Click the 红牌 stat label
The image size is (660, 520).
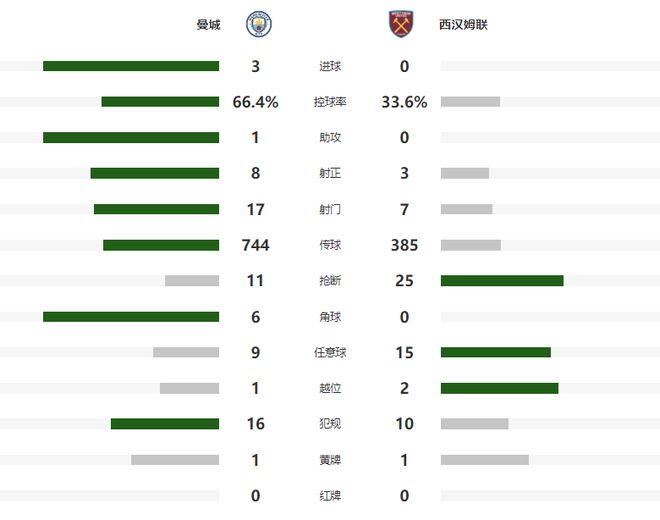click(330, 496)
